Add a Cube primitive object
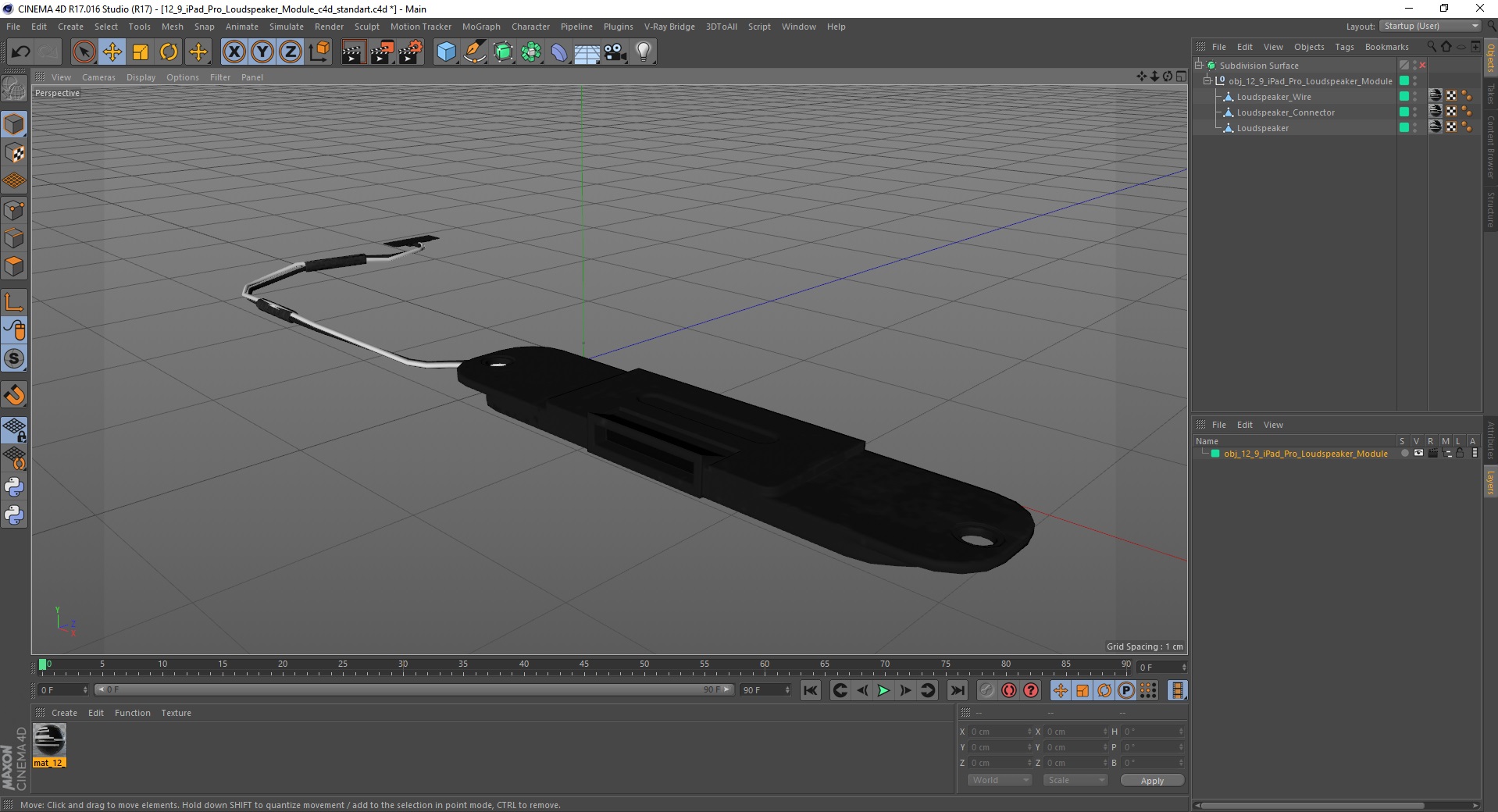Viewport: 1498px width, 812px height. click(446, 52)
